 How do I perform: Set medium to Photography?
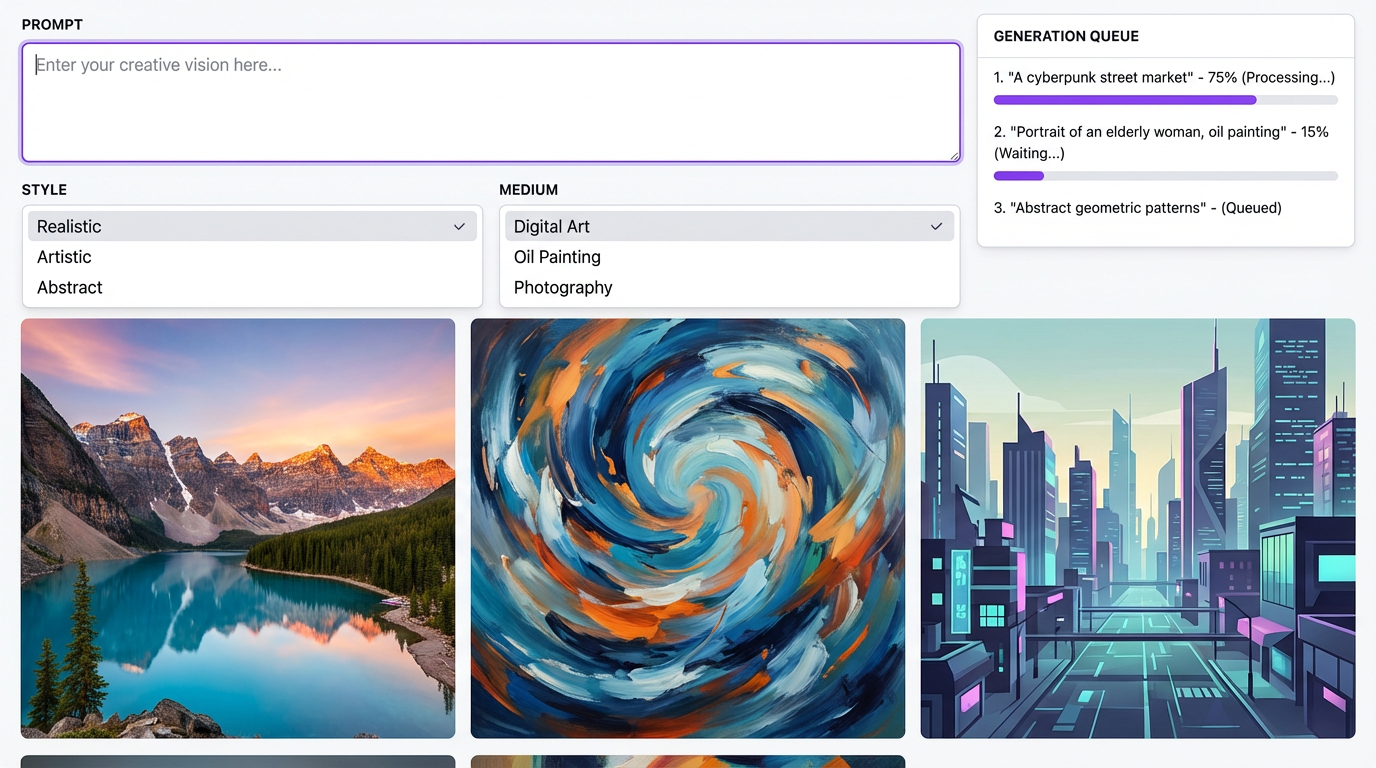pyautogui.click(x=563, y=288)
